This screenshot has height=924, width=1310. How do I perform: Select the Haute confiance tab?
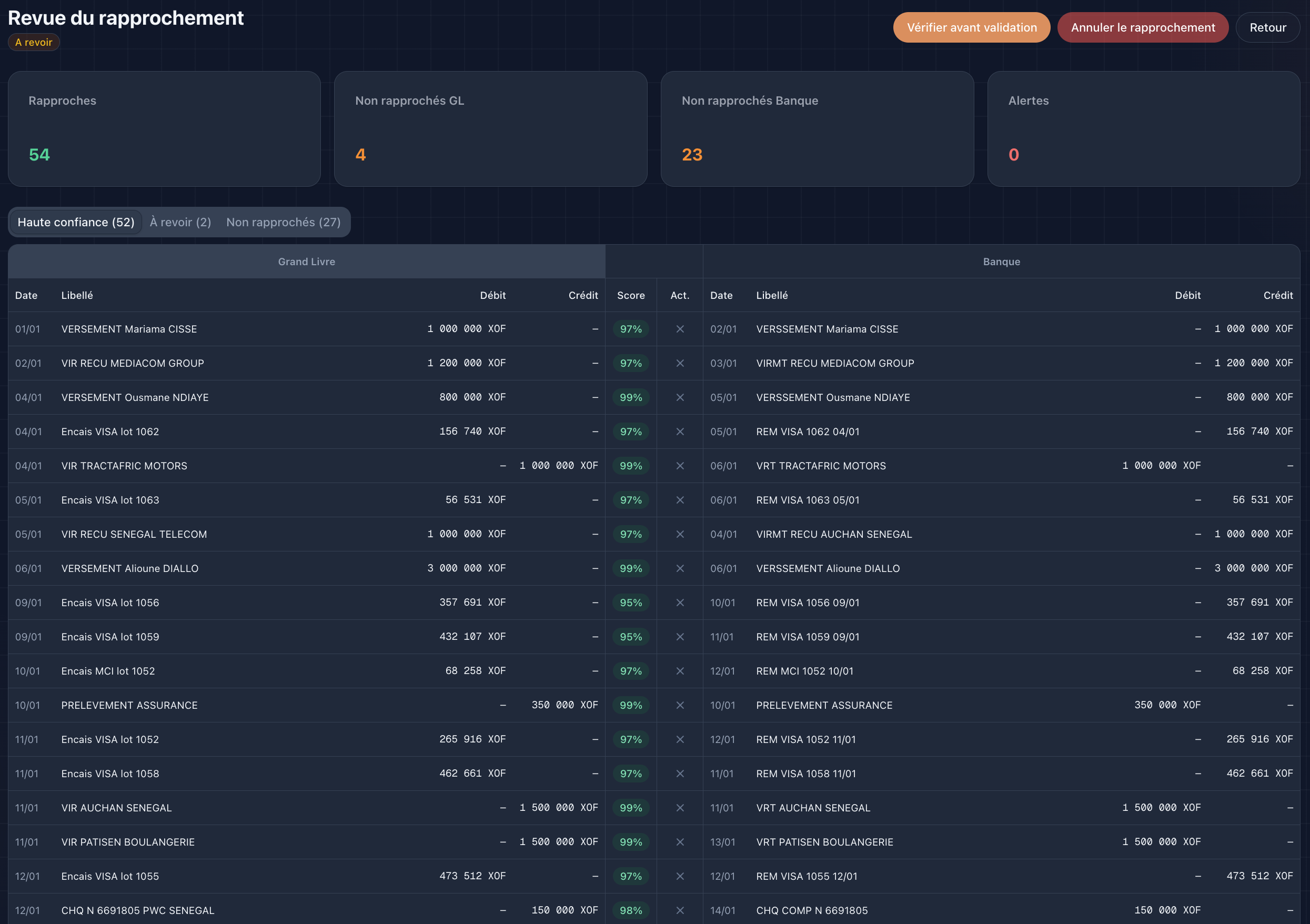tap(75, 222)
